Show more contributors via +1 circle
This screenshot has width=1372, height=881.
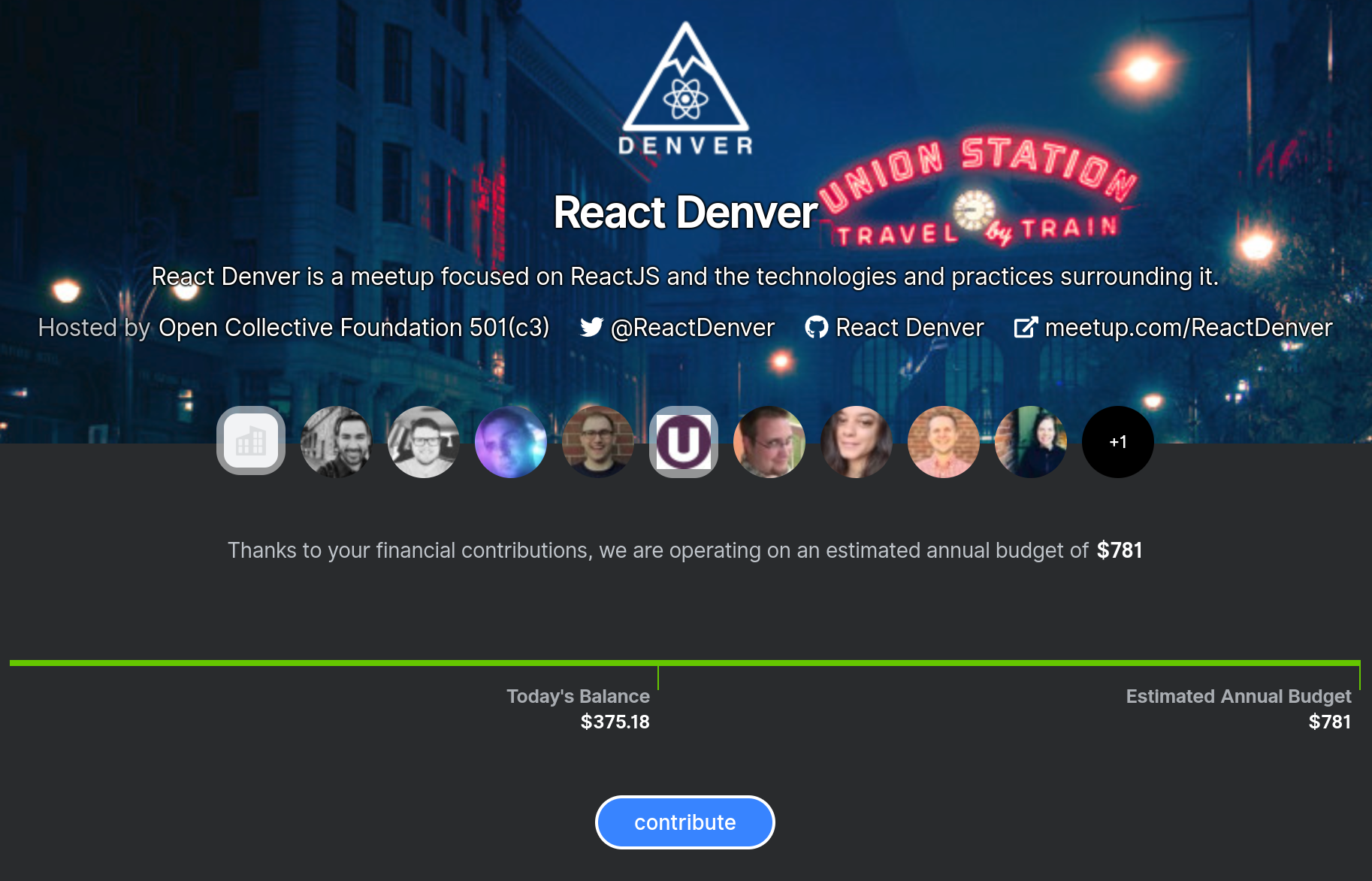click(x=1118, y=441)
